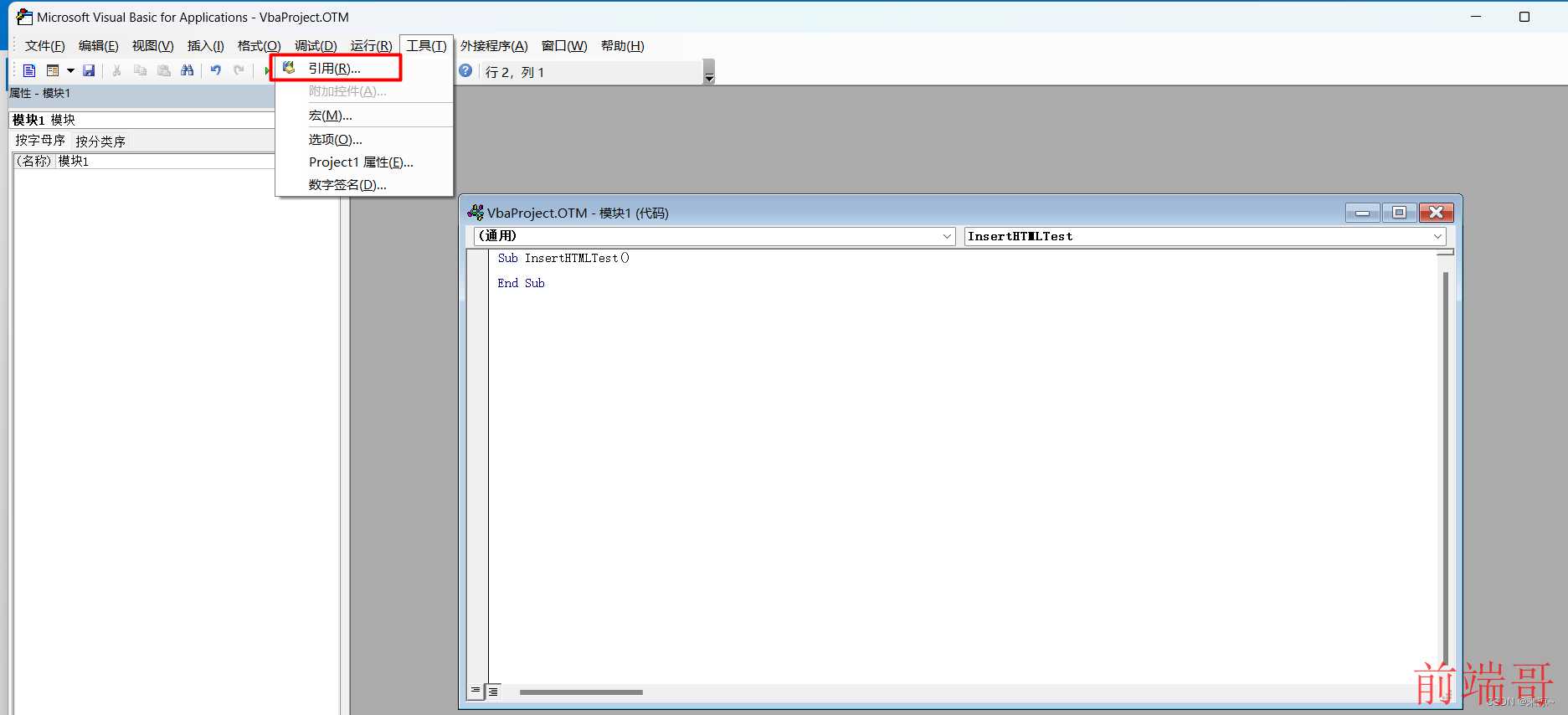Click the Cut scissors icon
1568x715 pixels.
pos(117,71)
